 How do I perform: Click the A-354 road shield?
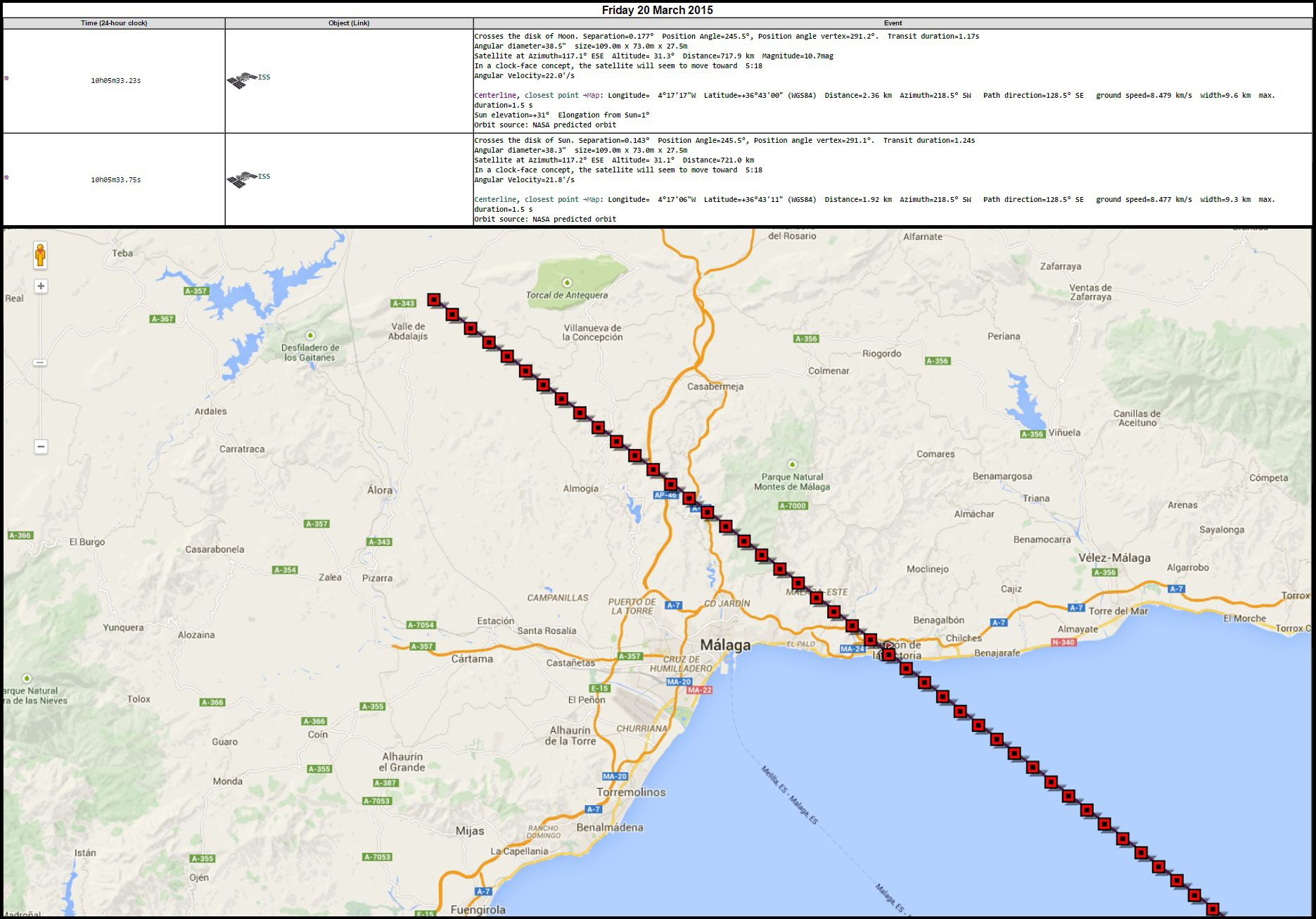(285, 570)
